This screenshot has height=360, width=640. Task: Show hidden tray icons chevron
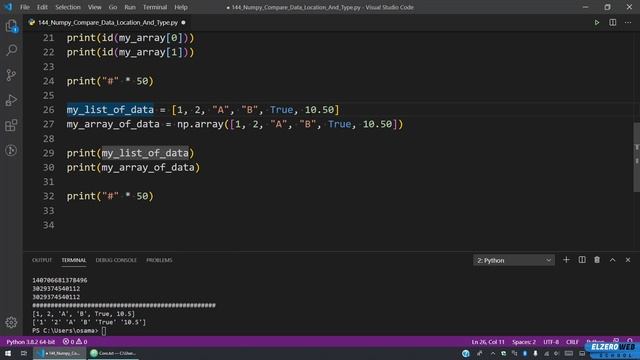pyautogui.click(x=493, y=353)
